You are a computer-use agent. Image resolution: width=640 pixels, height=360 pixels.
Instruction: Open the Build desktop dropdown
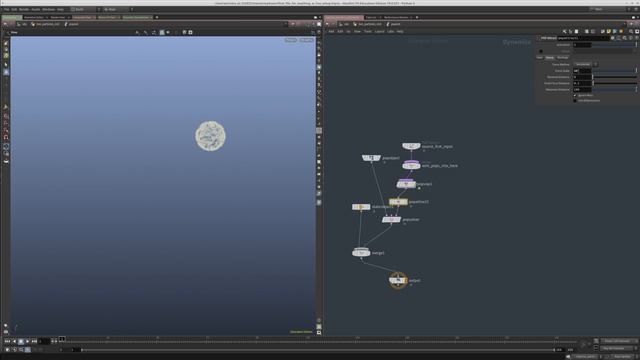[84, 9]
